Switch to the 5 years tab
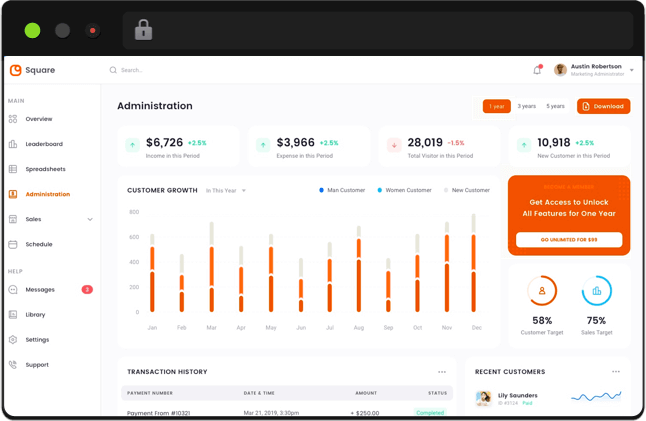The image size is (646, 421). coord(555,106)
